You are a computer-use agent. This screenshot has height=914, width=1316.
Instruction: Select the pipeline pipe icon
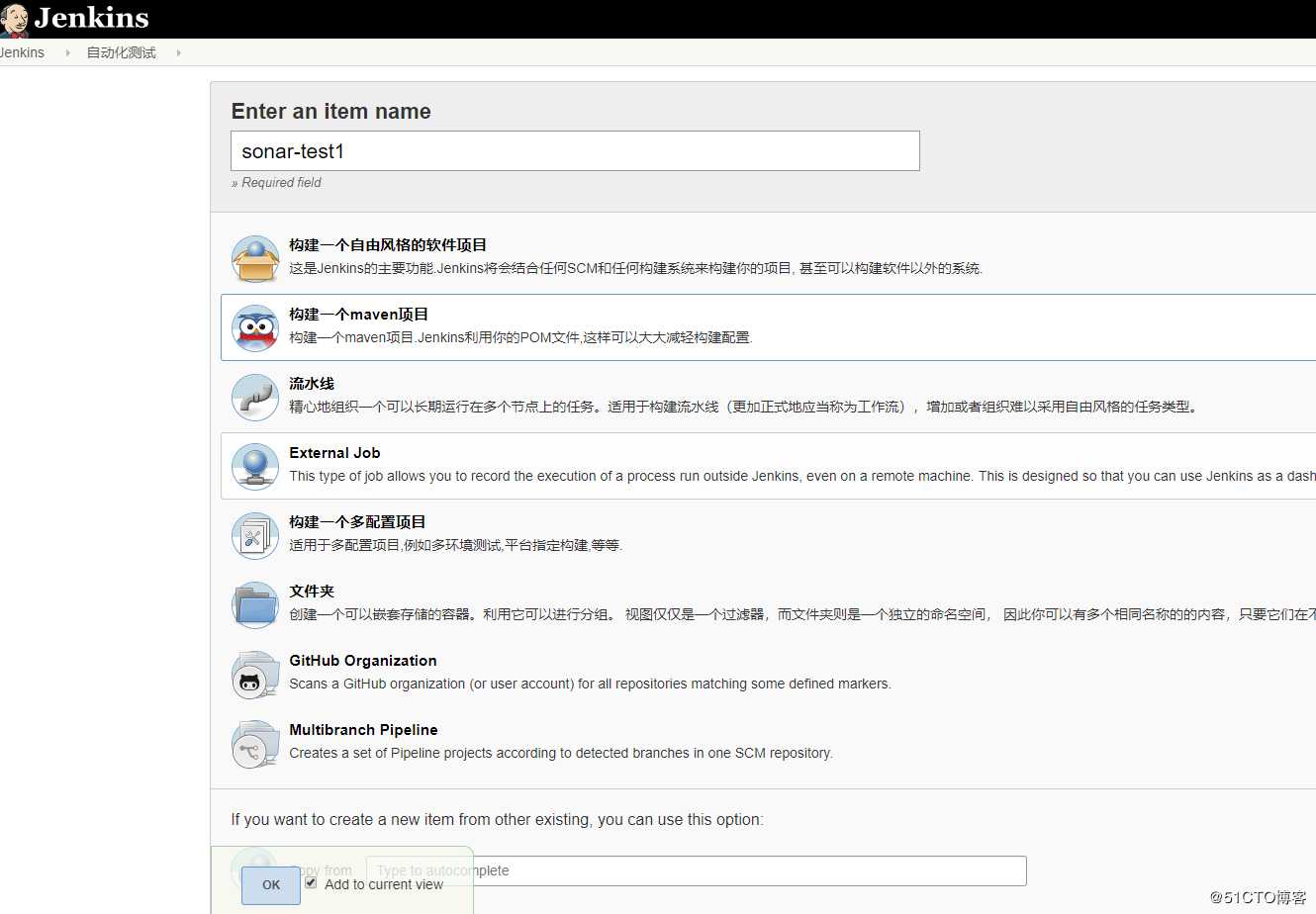coord(255,398)
